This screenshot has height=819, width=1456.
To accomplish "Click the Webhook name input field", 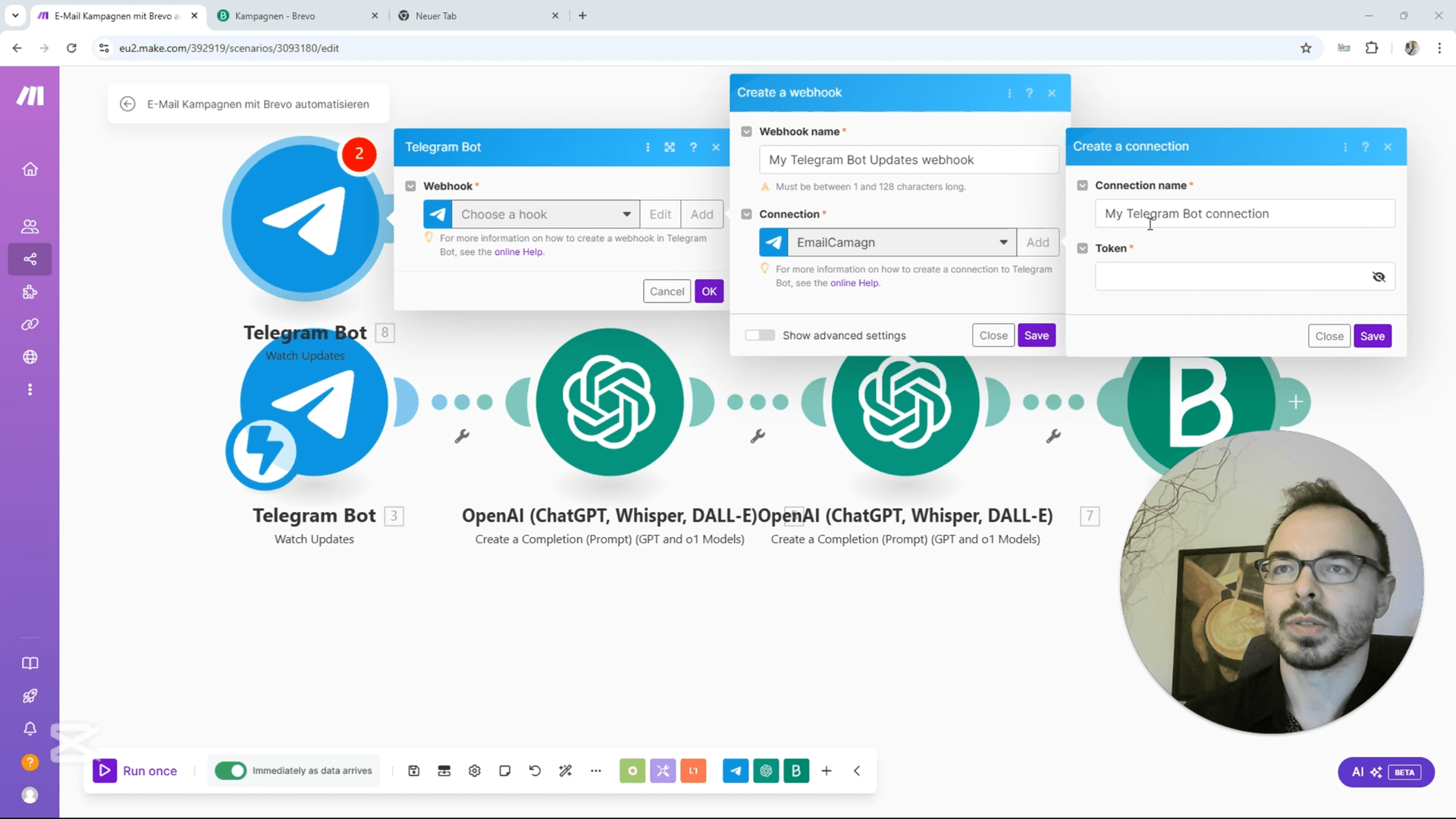I will [908, 160].
